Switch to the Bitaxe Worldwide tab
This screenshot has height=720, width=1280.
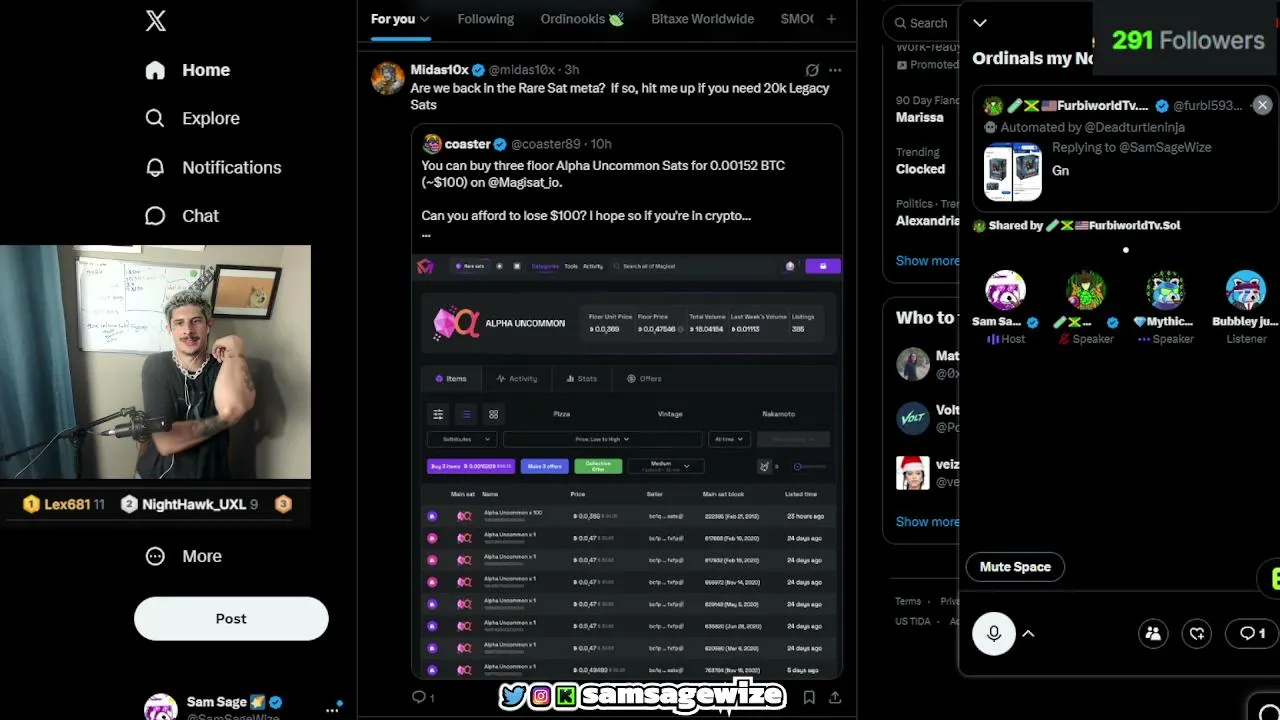pos(702,19)
